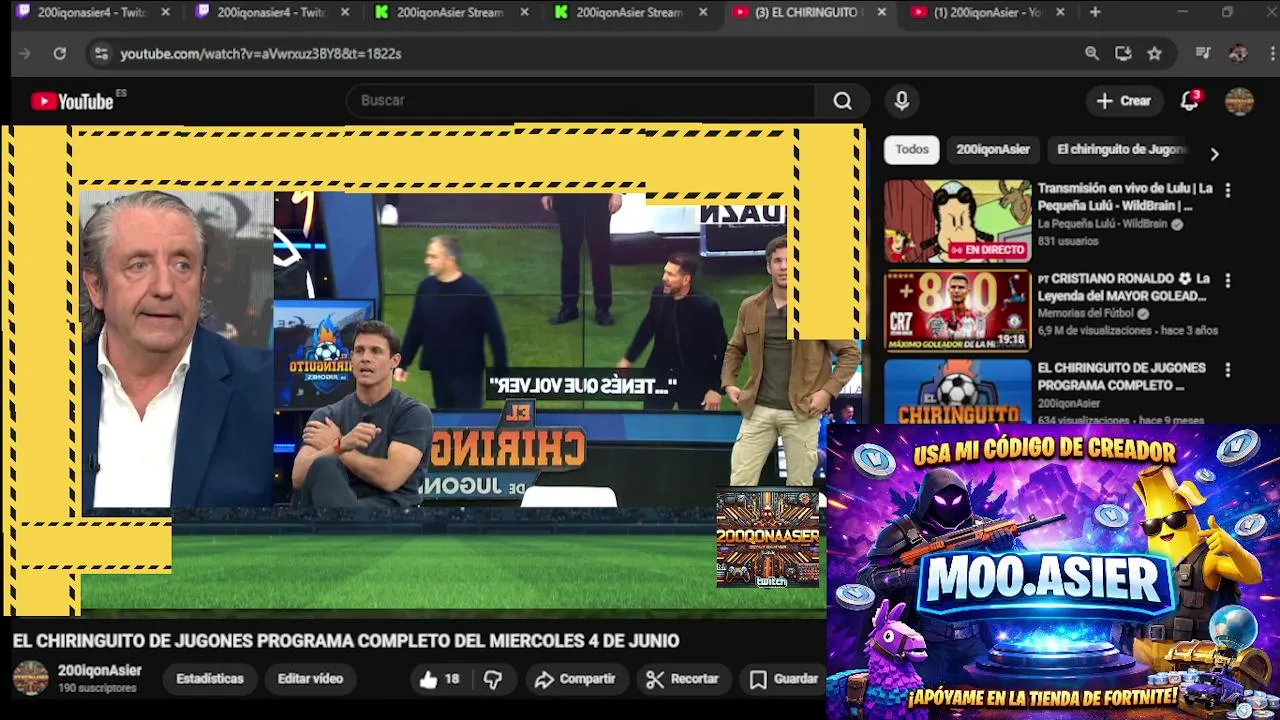Screen dimensions: 1280x720
Task: Select the 200iqonAsier filter chip
Action: (992, 149)
